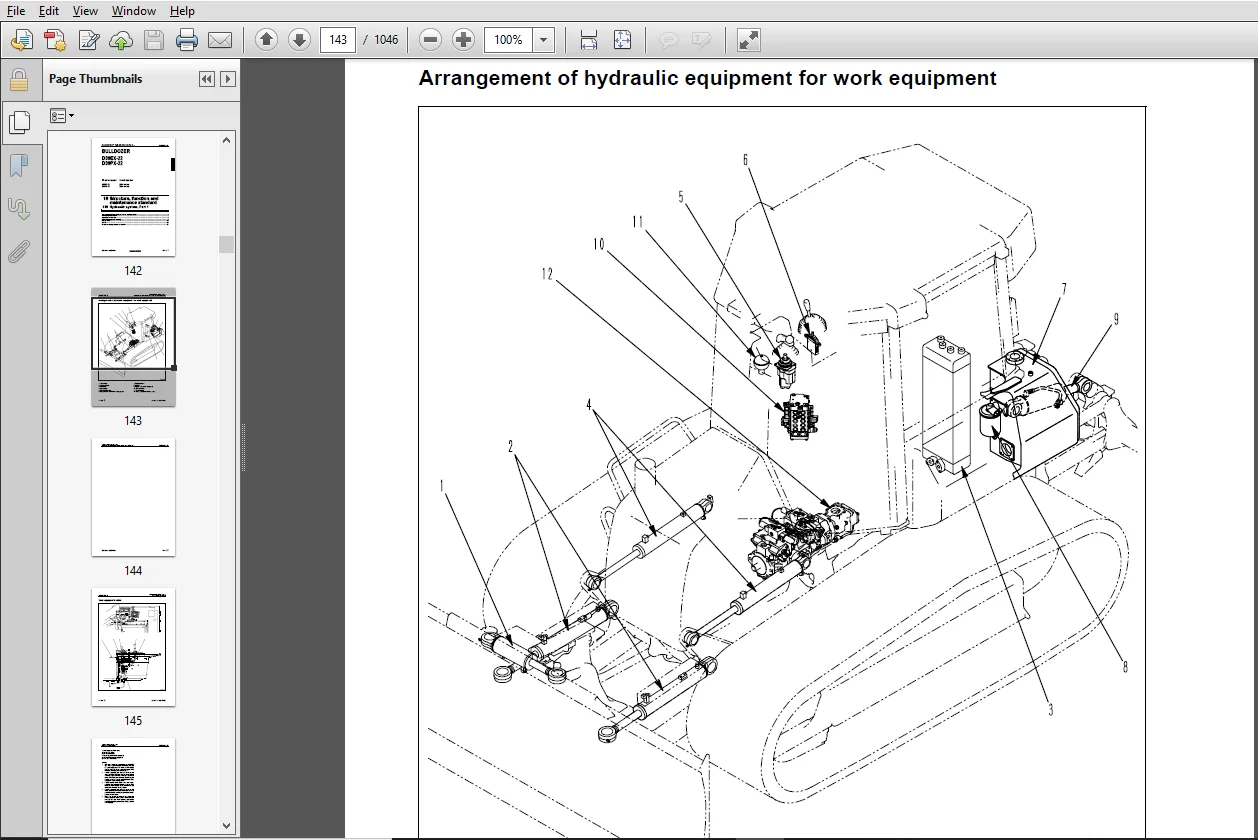Collapse the Page Thumbnails pane with double arrow
This screenshot has height=840, width=1258.
207,79
